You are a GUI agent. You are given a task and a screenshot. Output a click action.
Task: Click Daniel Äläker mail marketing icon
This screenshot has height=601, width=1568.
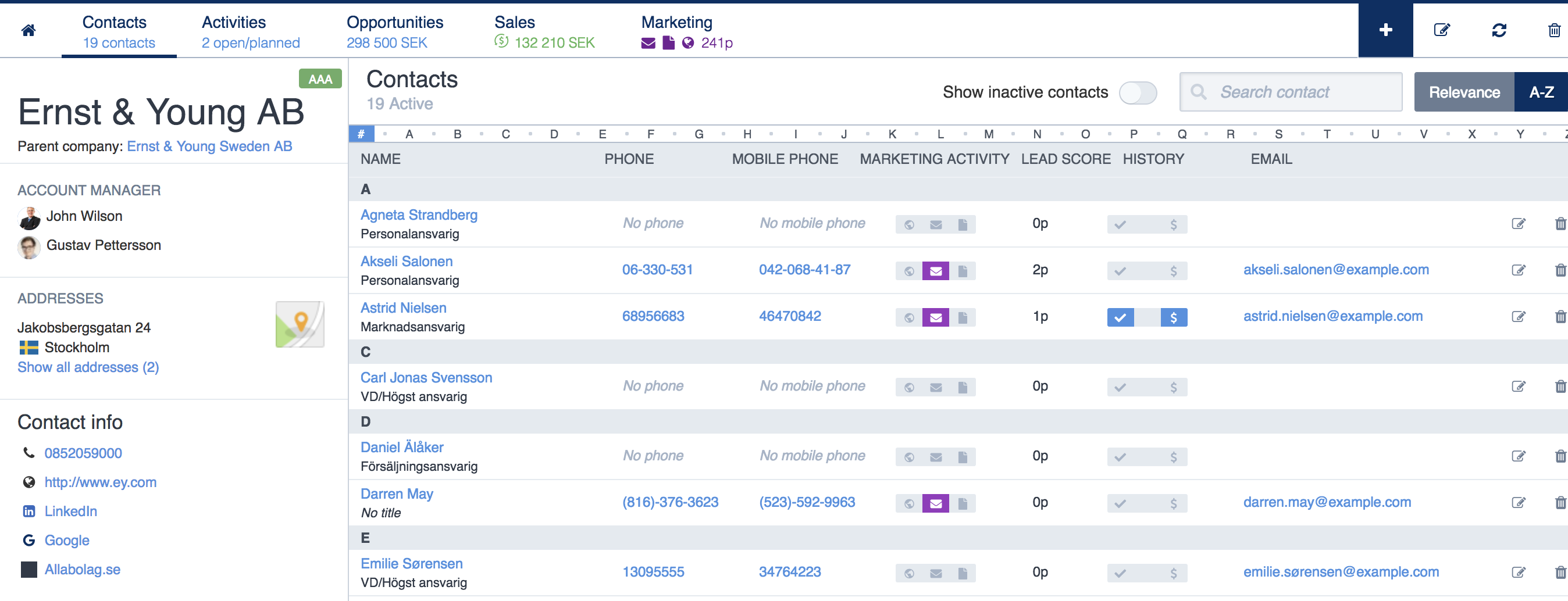(936, 457)
